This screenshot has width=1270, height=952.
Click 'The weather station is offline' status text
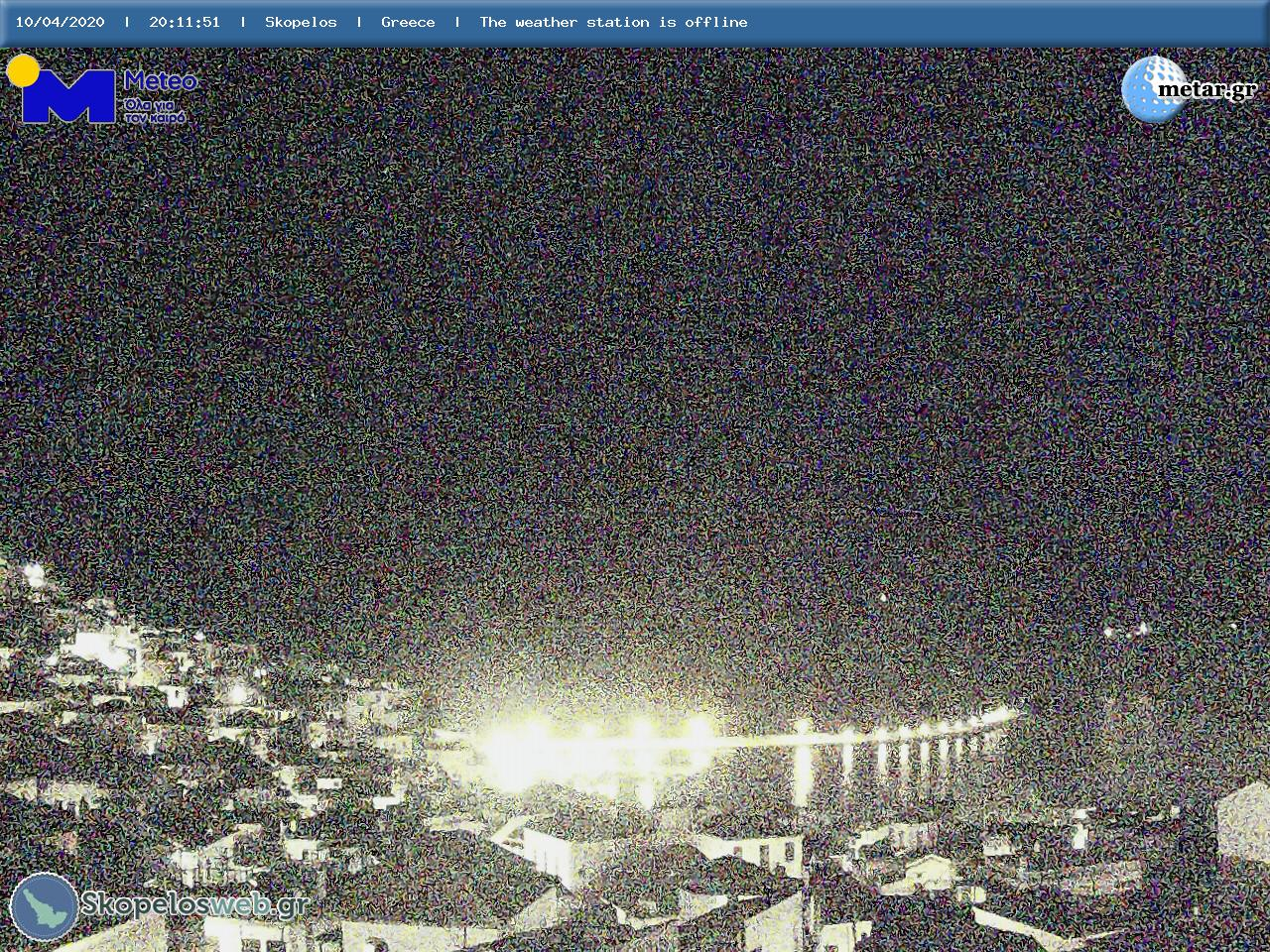pos(613,22)
